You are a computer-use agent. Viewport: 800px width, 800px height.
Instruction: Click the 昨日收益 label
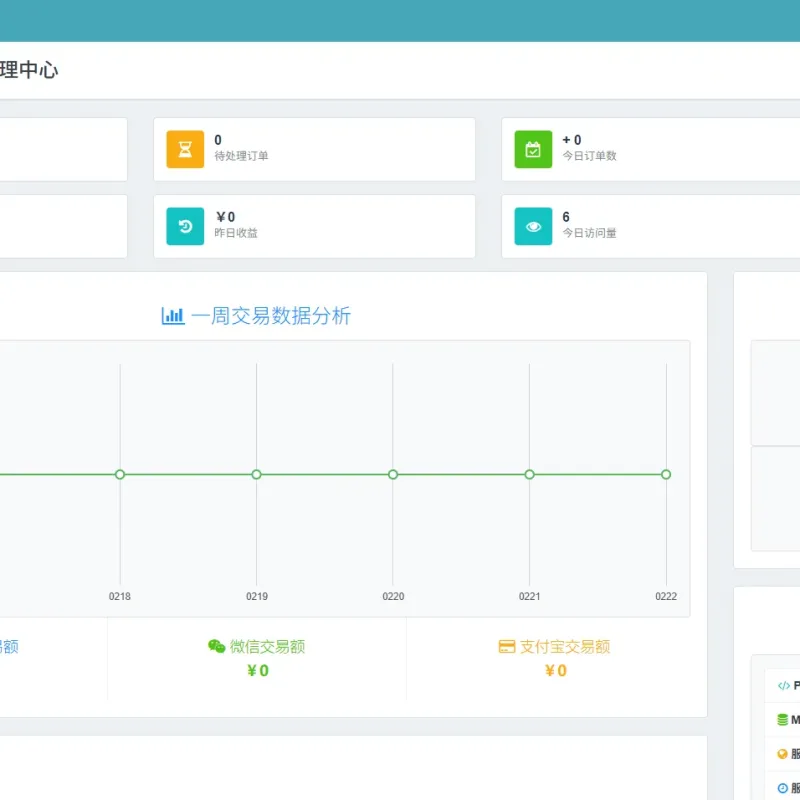[x=236, y=233]
